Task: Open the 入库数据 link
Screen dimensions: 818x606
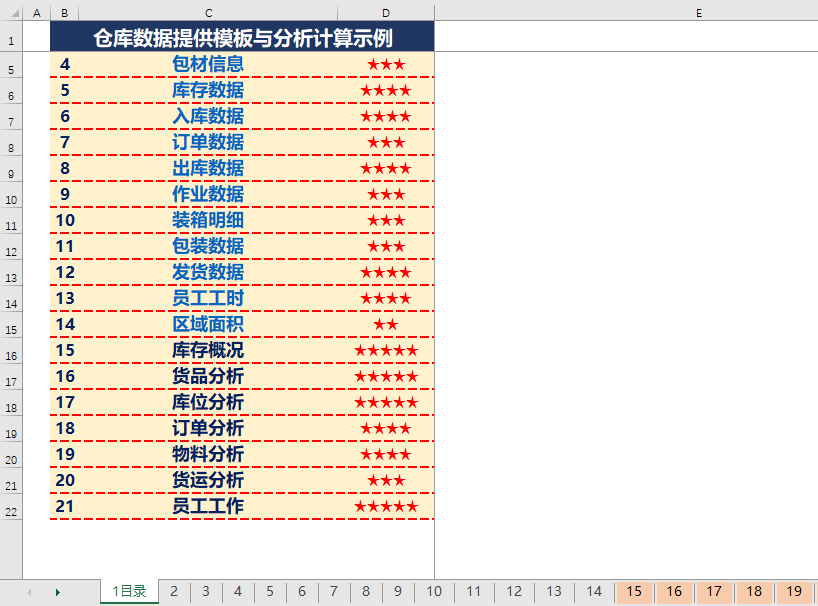Action: coord(208,116)
